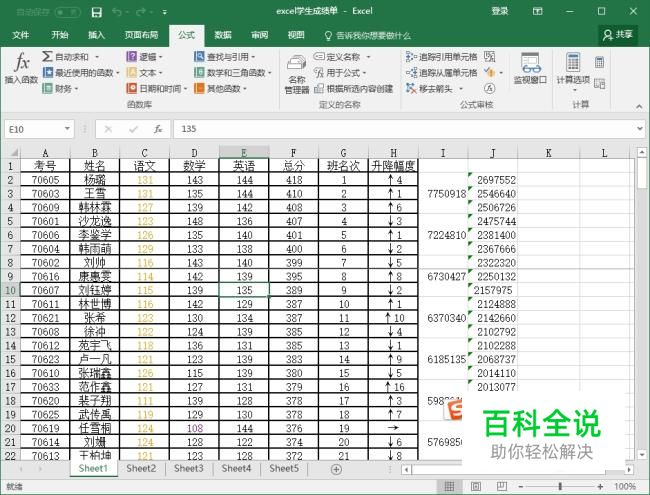Click Trace Precedents
Image resolution: width=650 pixels, height=495 pixels.
click(x=441, y=57)
